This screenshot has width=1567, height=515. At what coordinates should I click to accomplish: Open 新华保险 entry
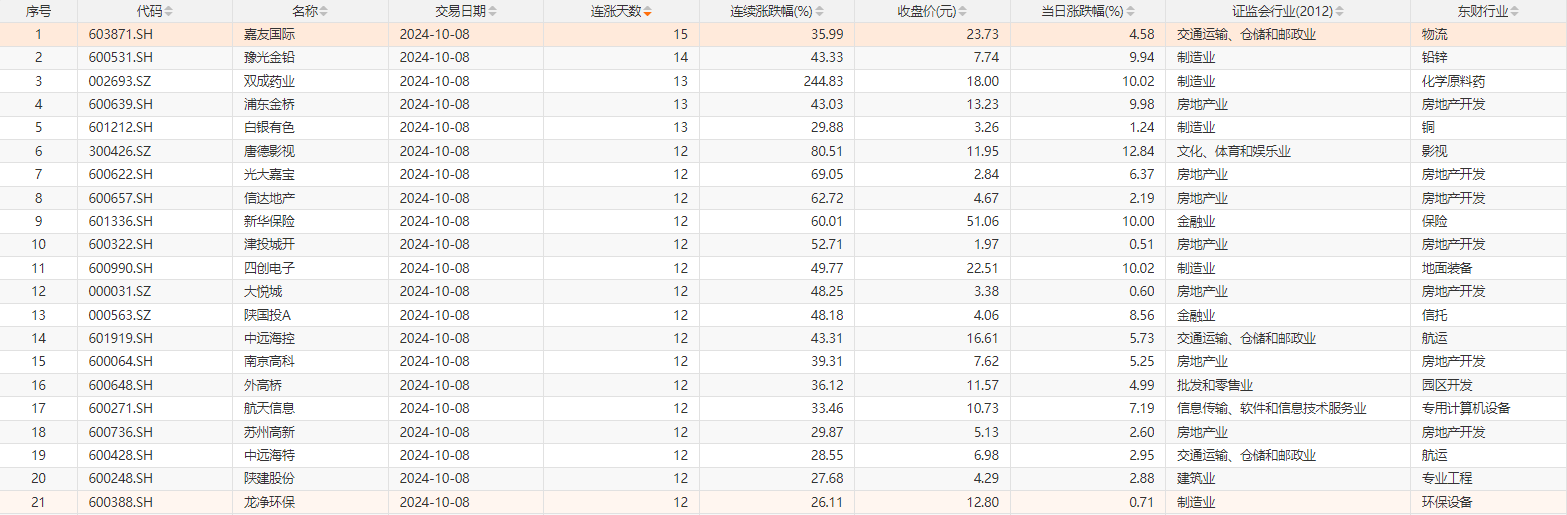(270, 221)
